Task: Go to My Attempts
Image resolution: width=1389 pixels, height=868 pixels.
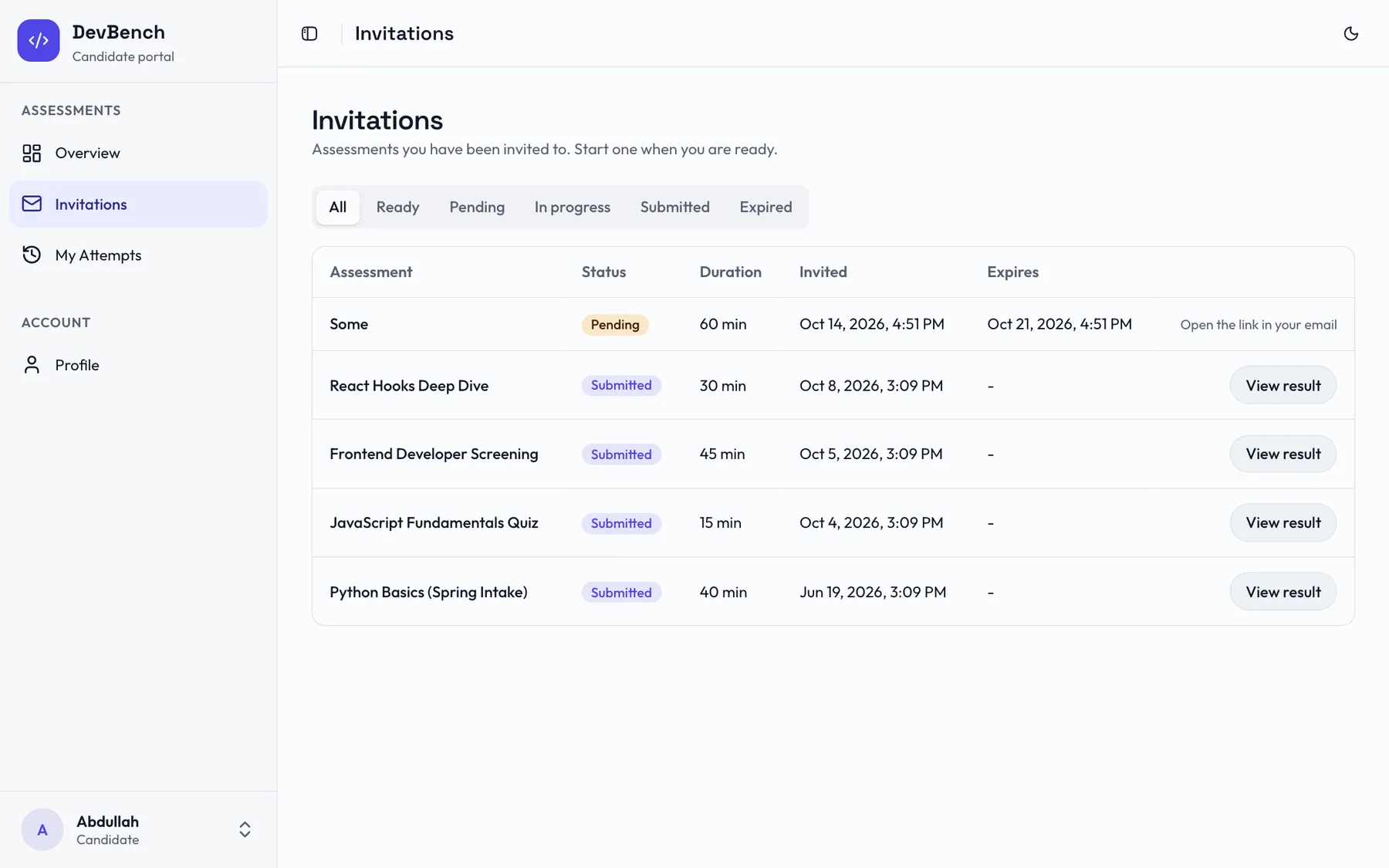Action: [139, 255]
